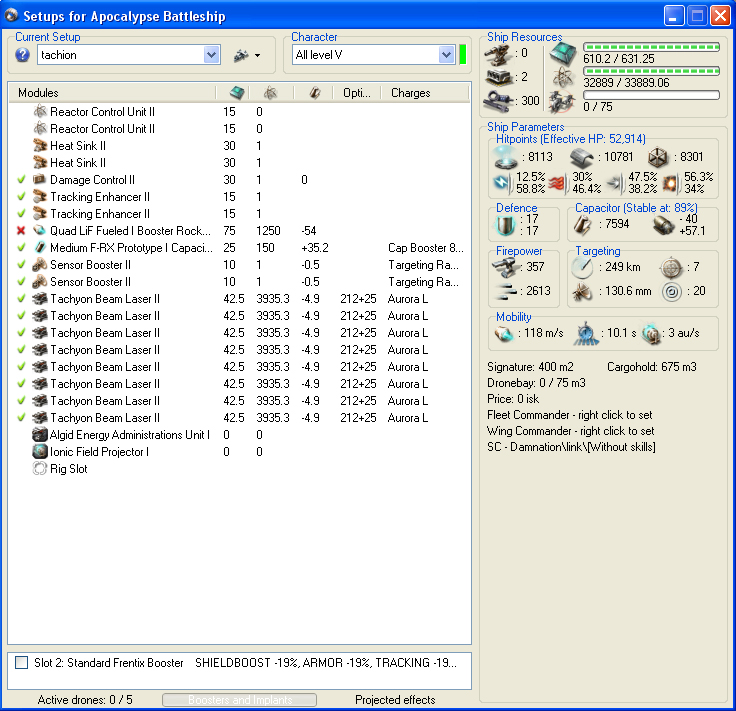Toggle the red X on Quad LiF Booster Rocket
The width and height of the screenshot is (736, 711).
(21, 231)
